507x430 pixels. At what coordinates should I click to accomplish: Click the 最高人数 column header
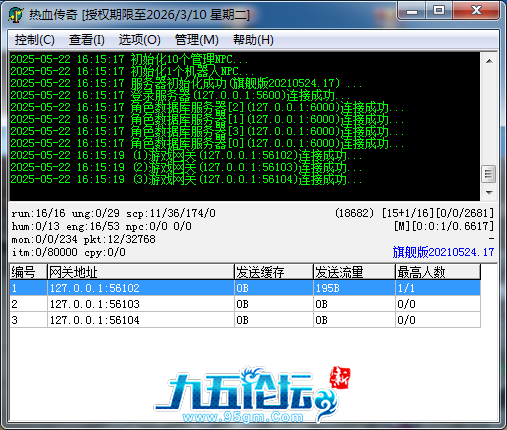(438, 272)
